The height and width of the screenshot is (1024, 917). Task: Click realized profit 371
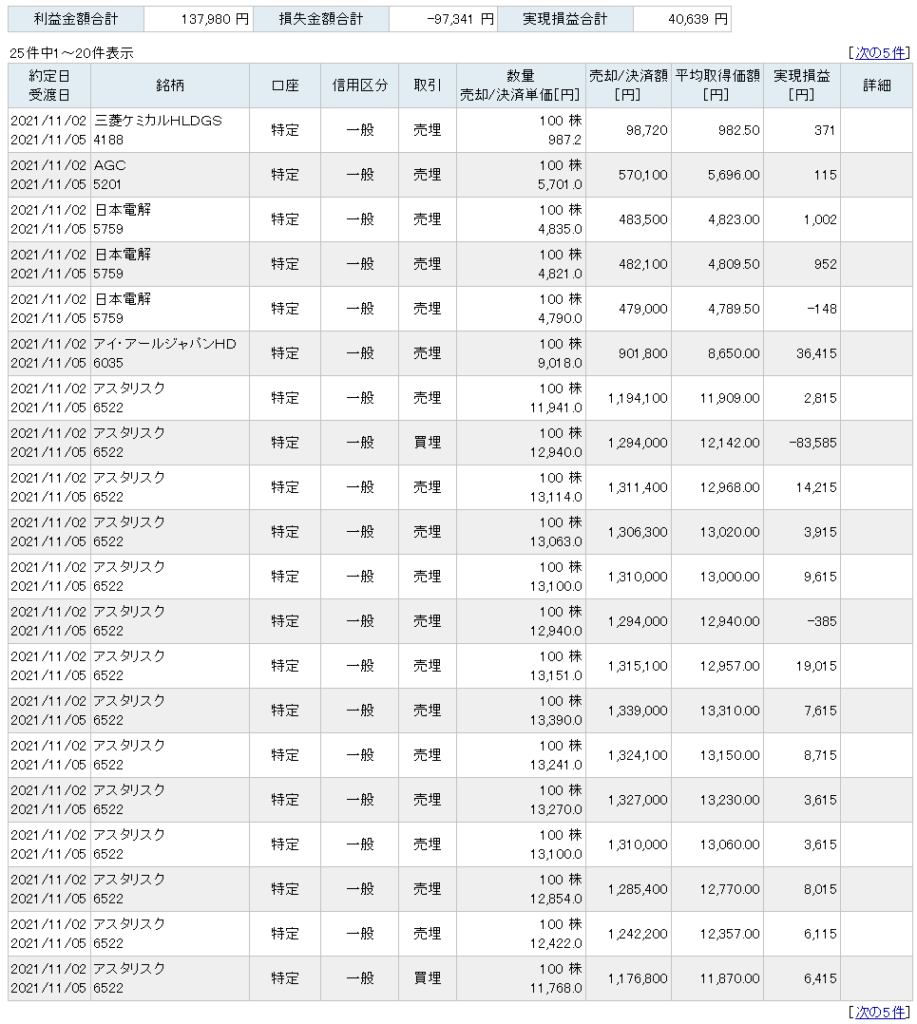click(824, 130)
